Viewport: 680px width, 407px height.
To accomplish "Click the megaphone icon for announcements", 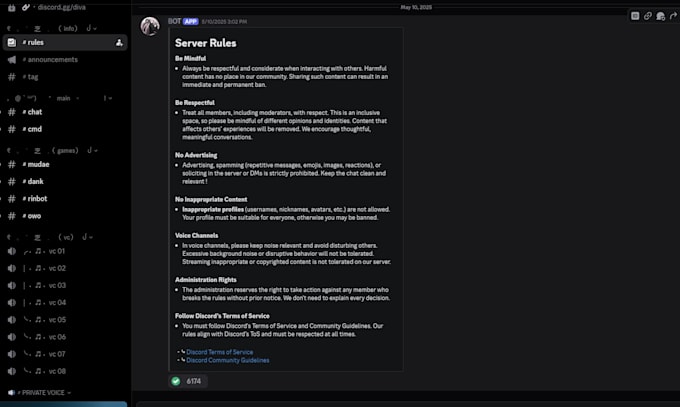I will click(x=12, y=59).
